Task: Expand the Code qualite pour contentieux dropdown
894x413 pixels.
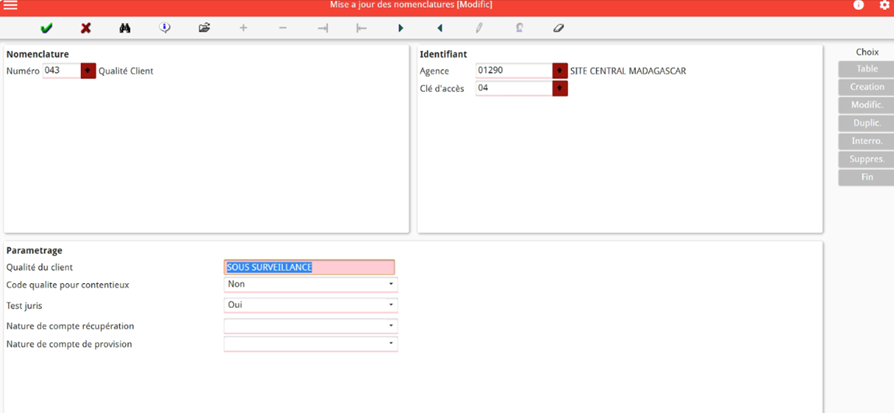Action: (x=391, y=285)
